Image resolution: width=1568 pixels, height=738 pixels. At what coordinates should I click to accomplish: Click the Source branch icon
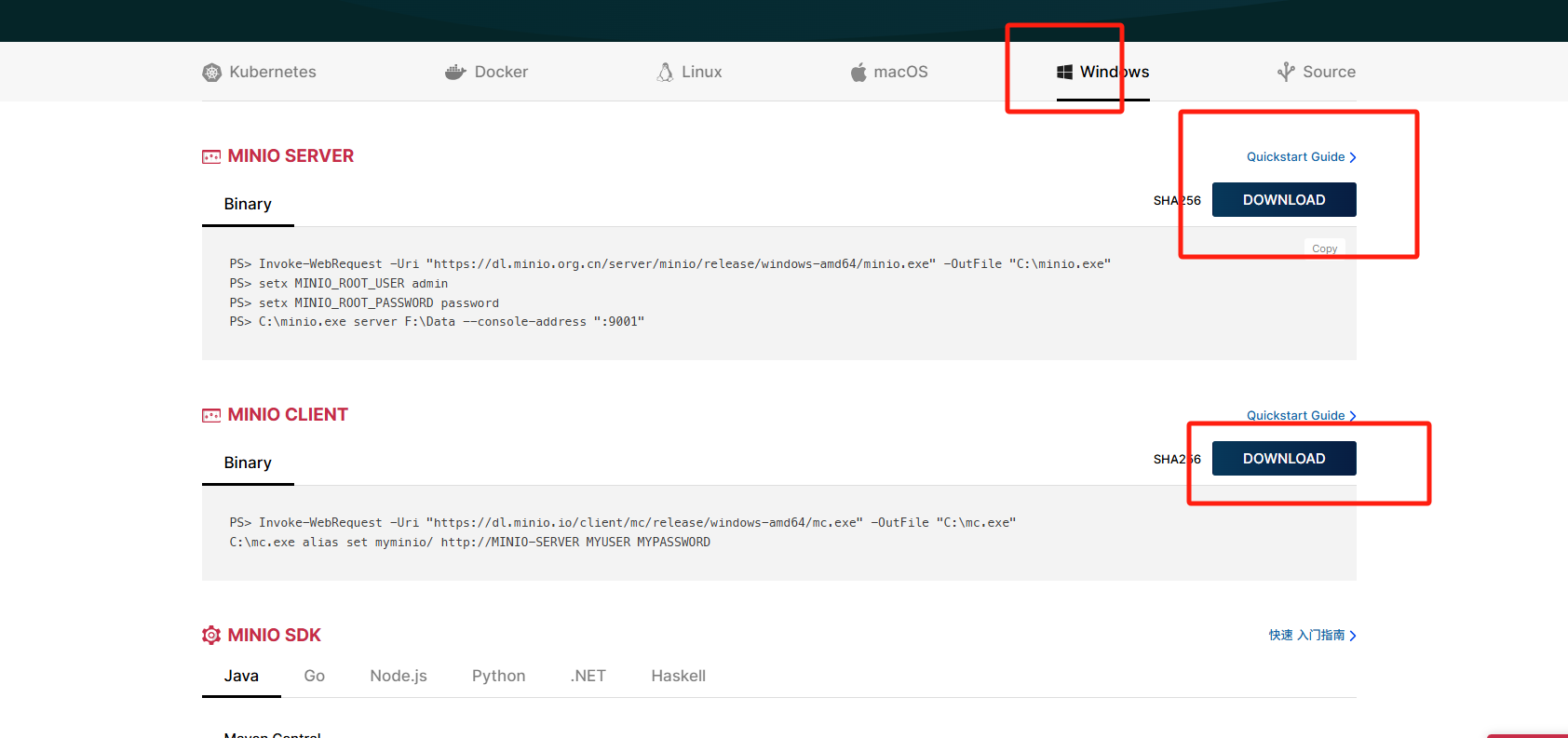tap(1286, 72)
